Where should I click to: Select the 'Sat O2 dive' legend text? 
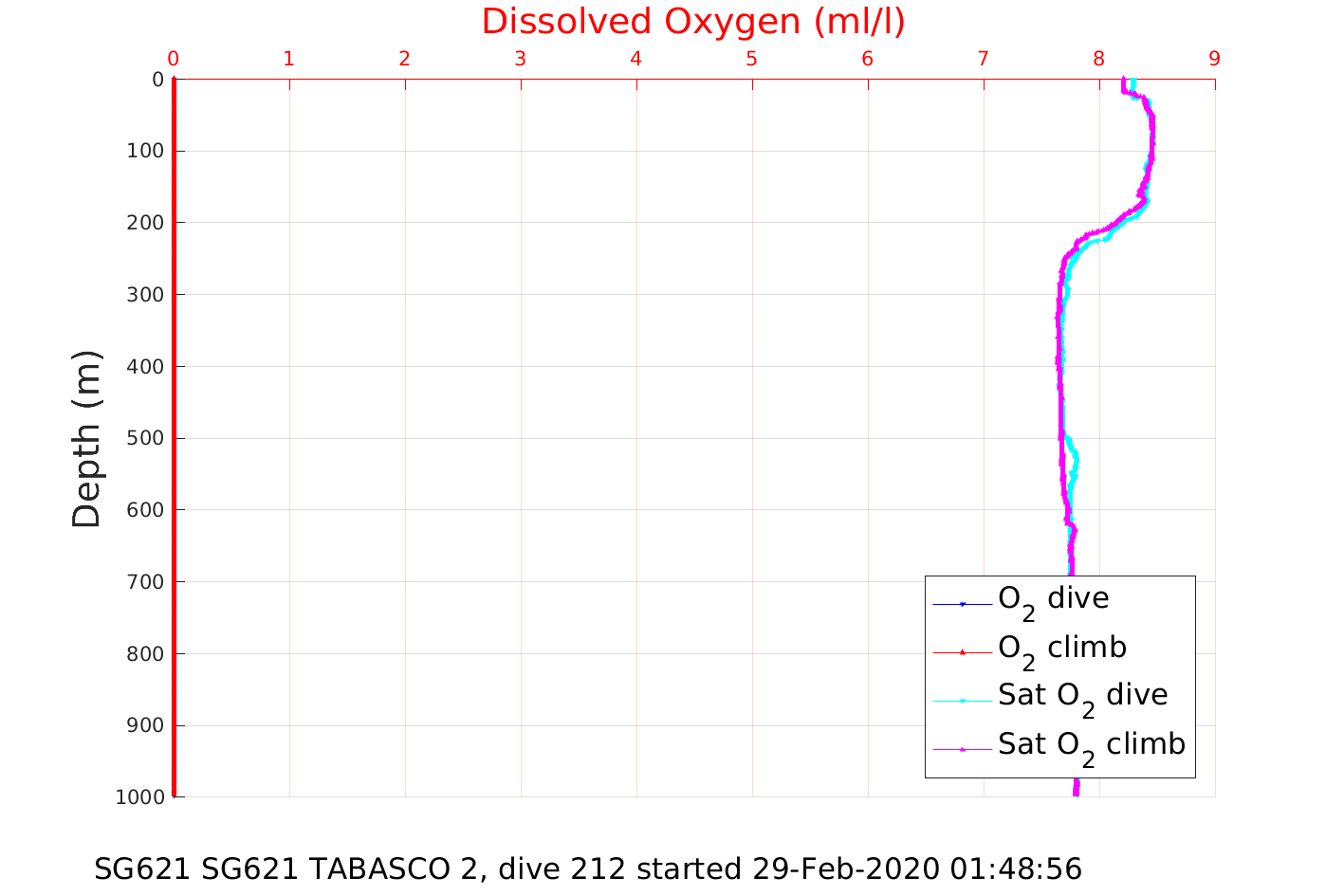(1082, 696)
